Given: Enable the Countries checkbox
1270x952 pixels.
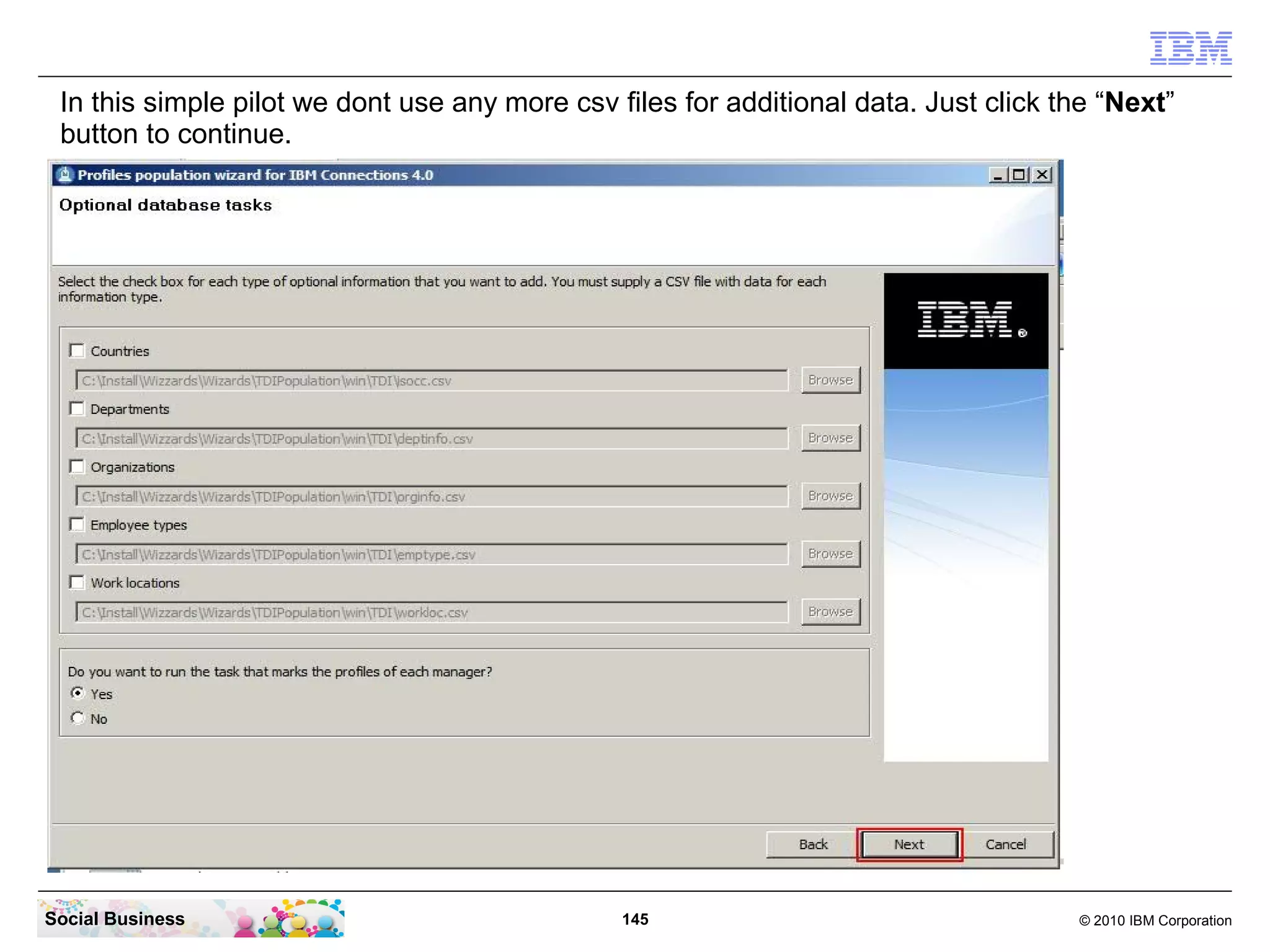Looking at the screenshot, I should [77, 351].
